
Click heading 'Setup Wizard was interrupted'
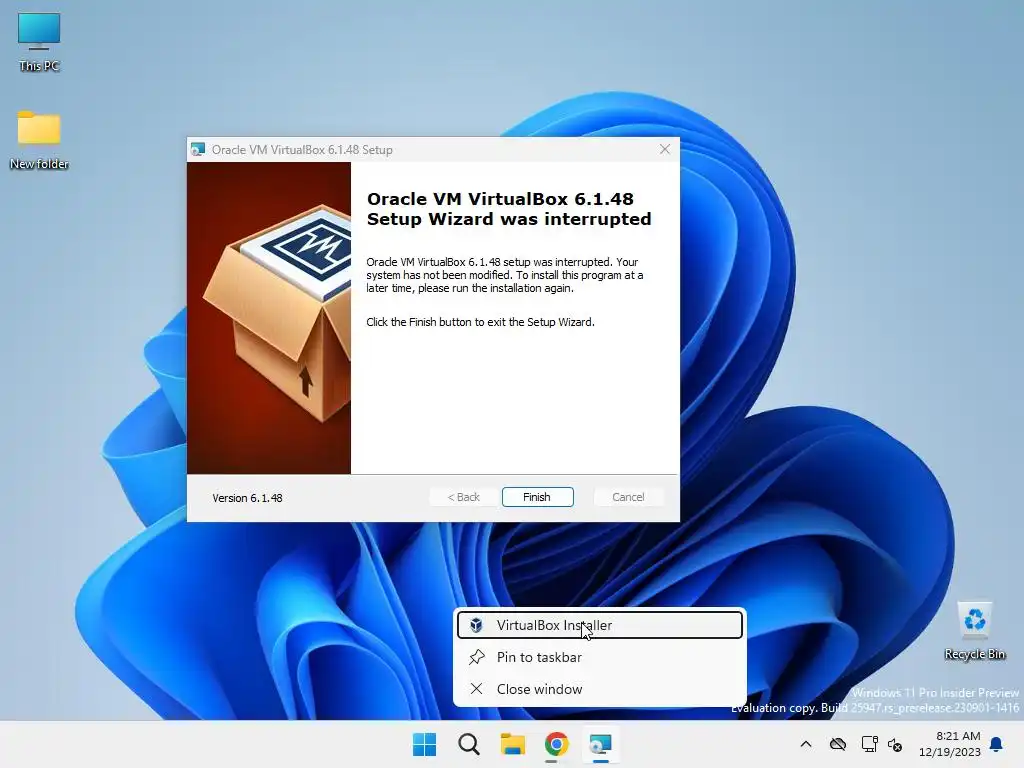tap(509, 219)
